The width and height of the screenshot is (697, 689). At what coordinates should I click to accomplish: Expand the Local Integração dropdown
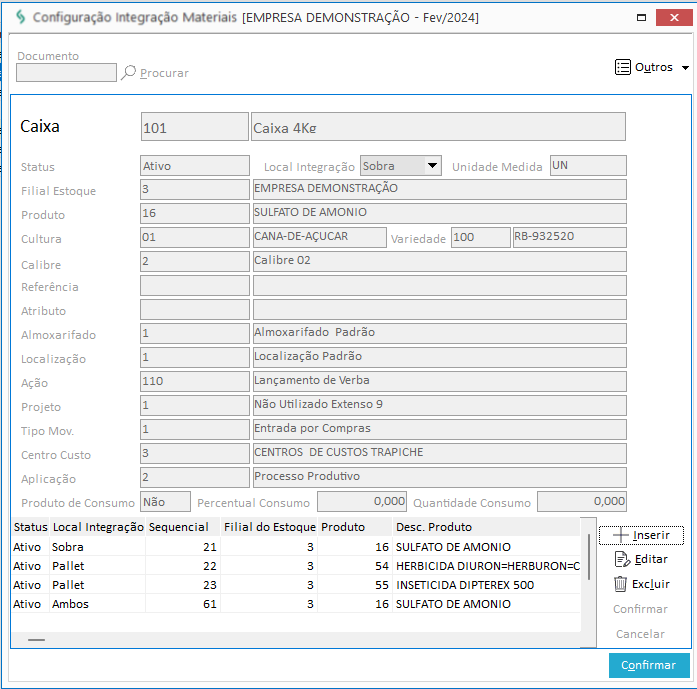pyautogui.click(x=432, y=166)
